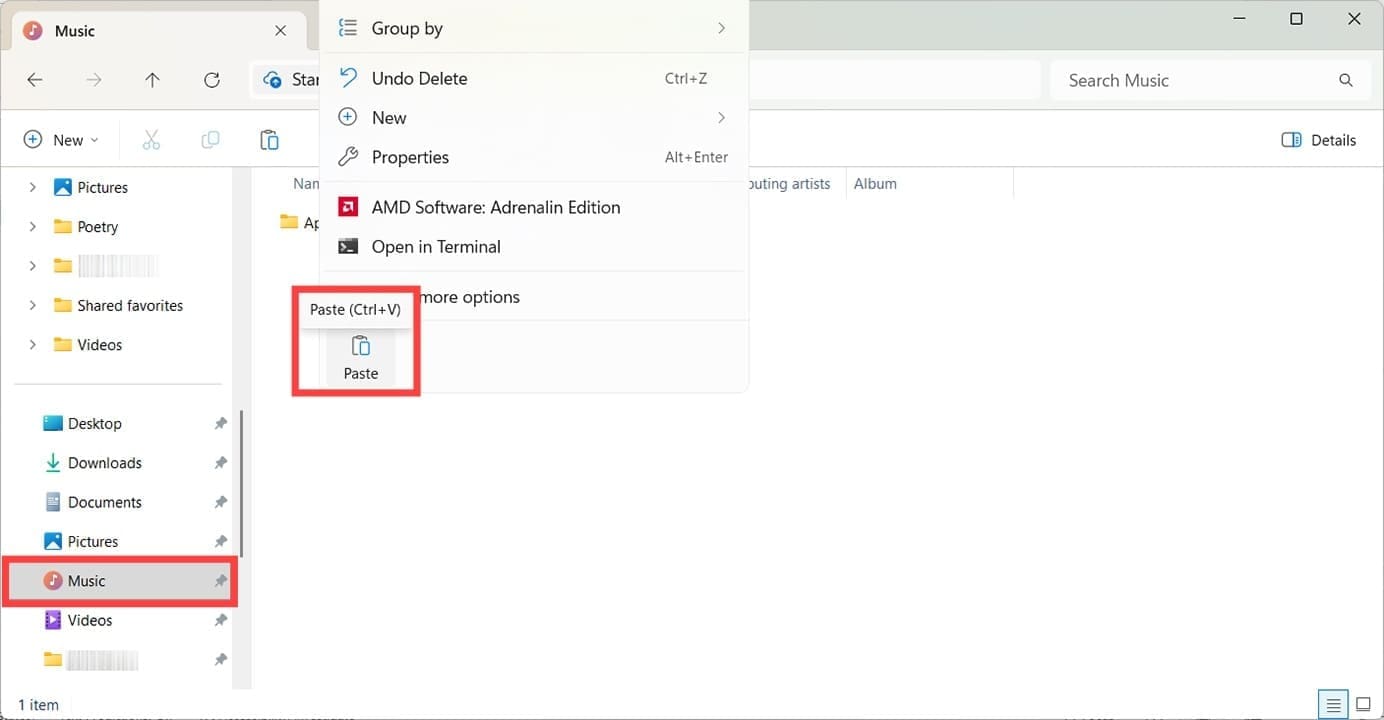Image resolution: width=1384 pixels, height=720 pixels.
Task: Click the Paste clipboard toolbar icon
Action: [269, 140]
